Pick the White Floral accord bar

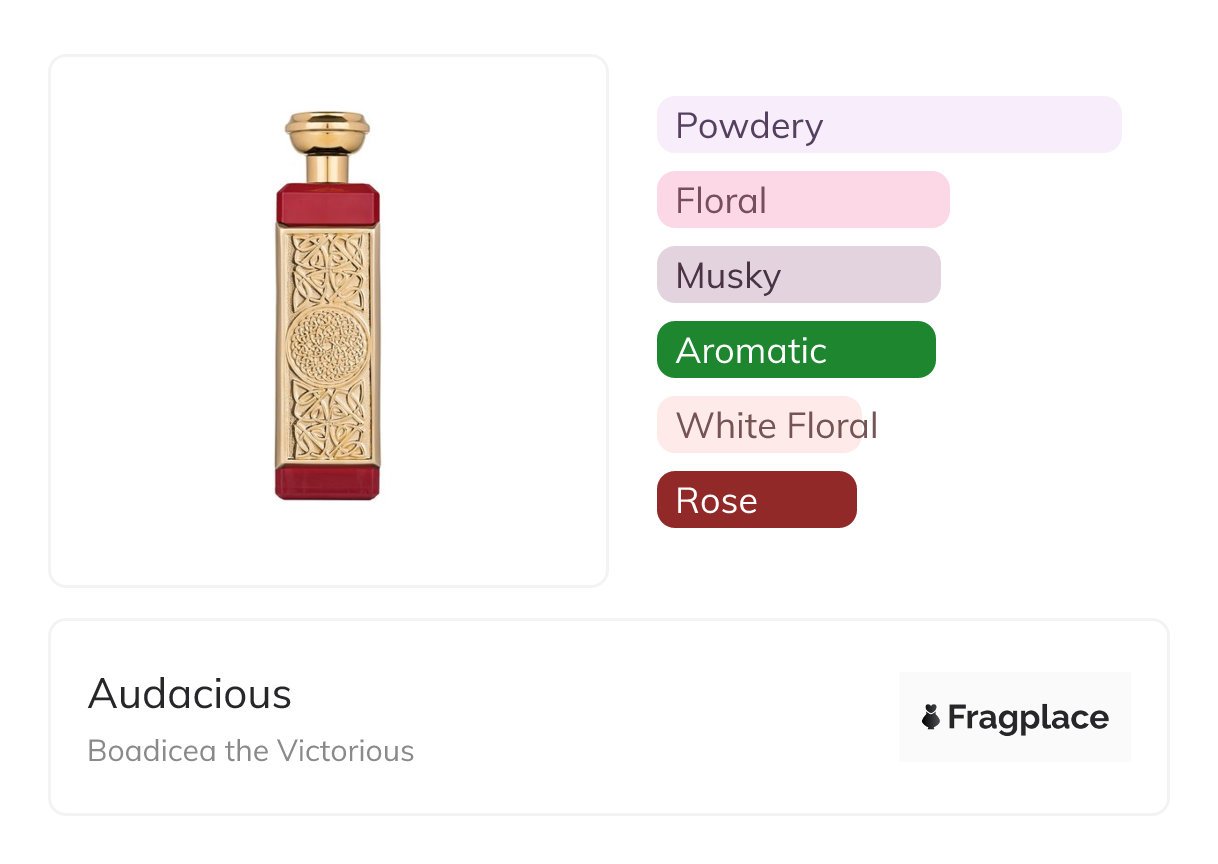click(x=759, y=425)
